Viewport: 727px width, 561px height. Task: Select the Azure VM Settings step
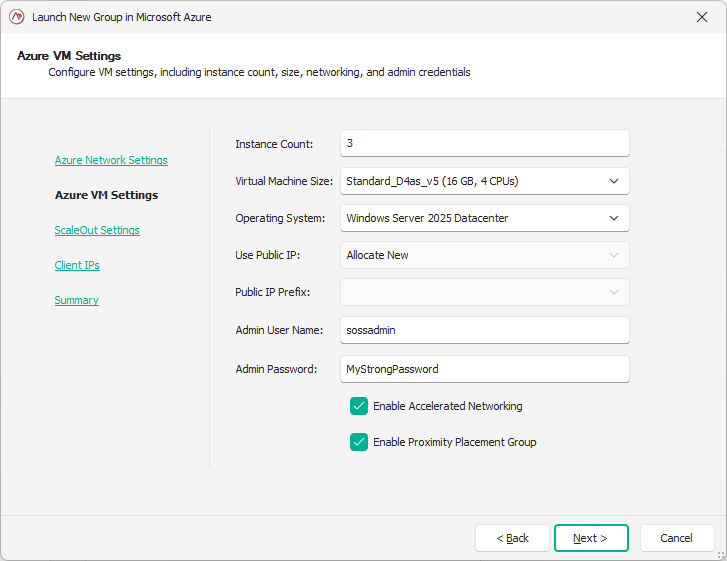pyautogui.click(x=106, y=195)
